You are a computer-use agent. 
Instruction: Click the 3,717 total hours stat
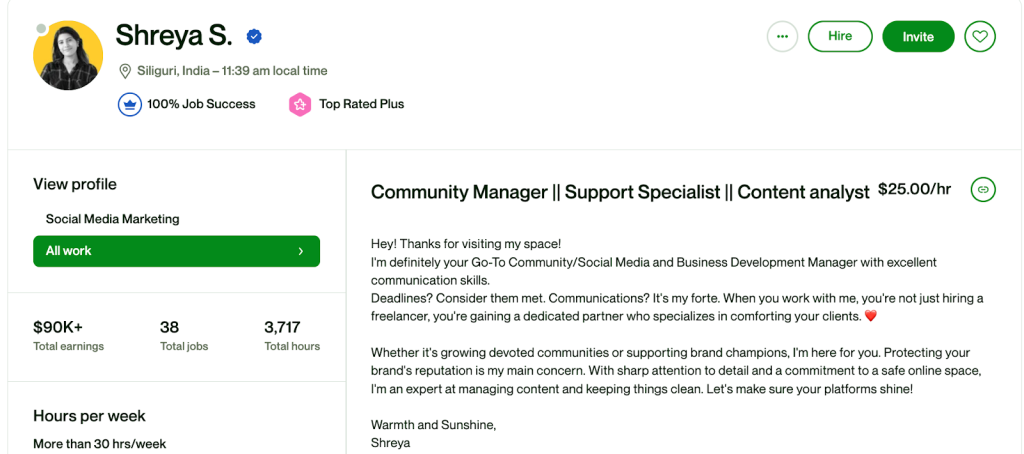point(281,327)
